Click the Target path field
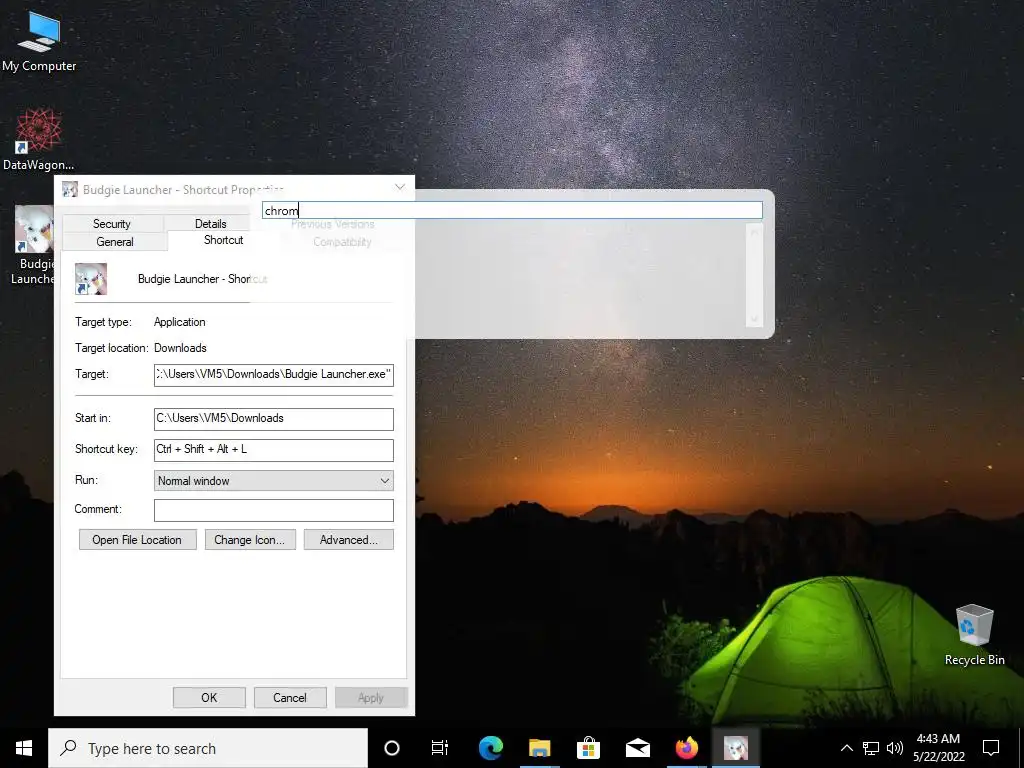The height and width of the screenshot is (768, 1024). tap(274, 375)
